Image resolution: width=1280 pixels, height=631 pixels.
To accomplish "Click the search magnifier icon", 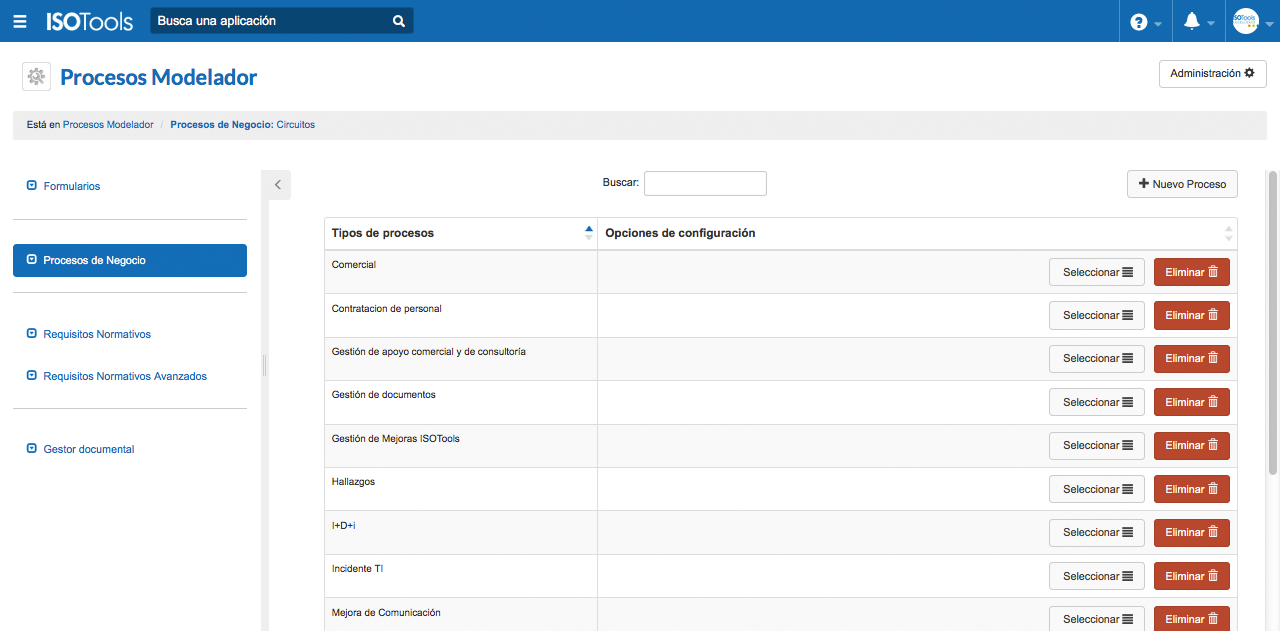I will pyautogui.click(x=398, y=21).
